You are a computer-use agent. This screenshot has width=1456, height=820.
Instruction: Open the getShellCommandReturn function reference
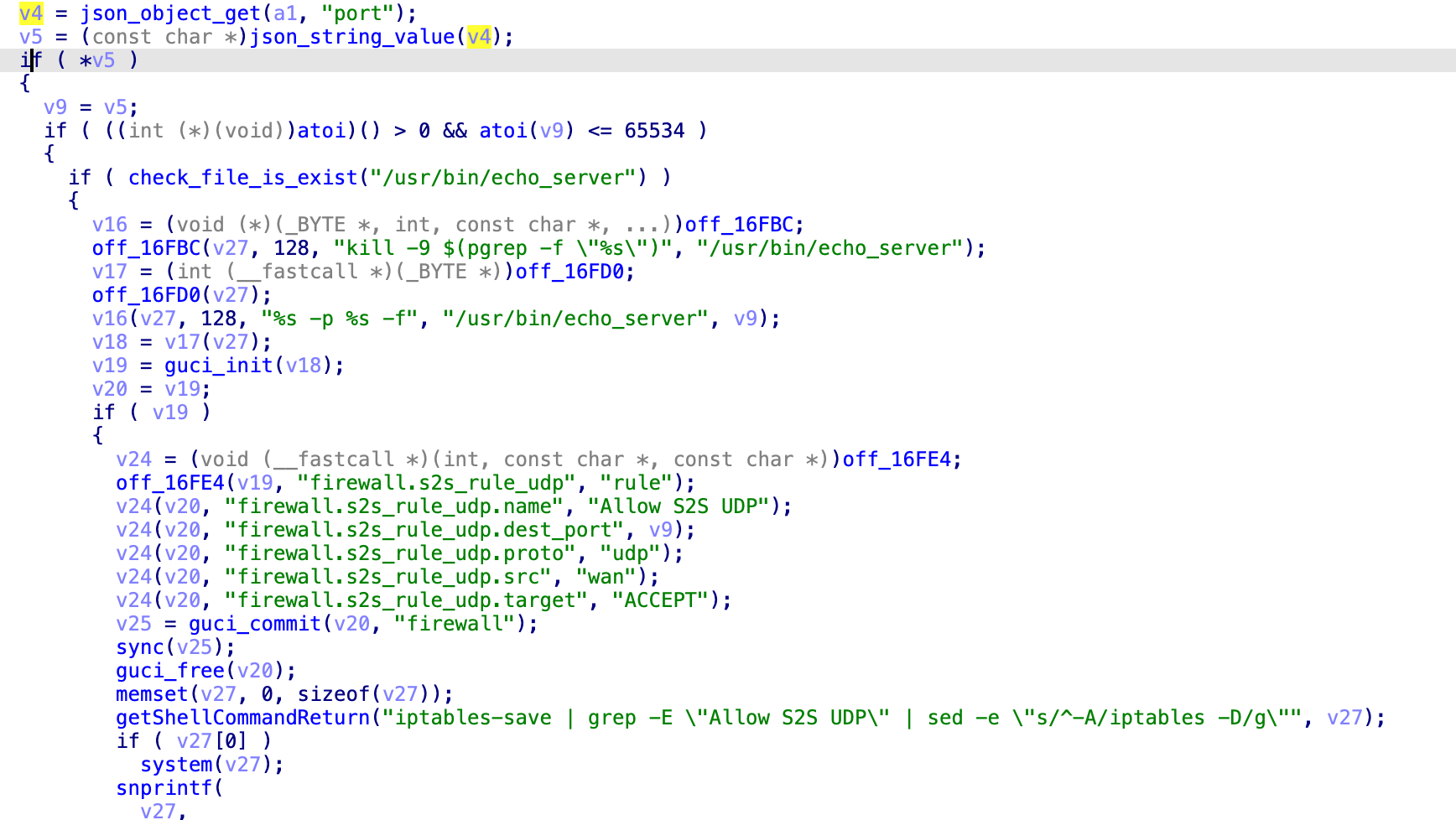click(243, 718)
